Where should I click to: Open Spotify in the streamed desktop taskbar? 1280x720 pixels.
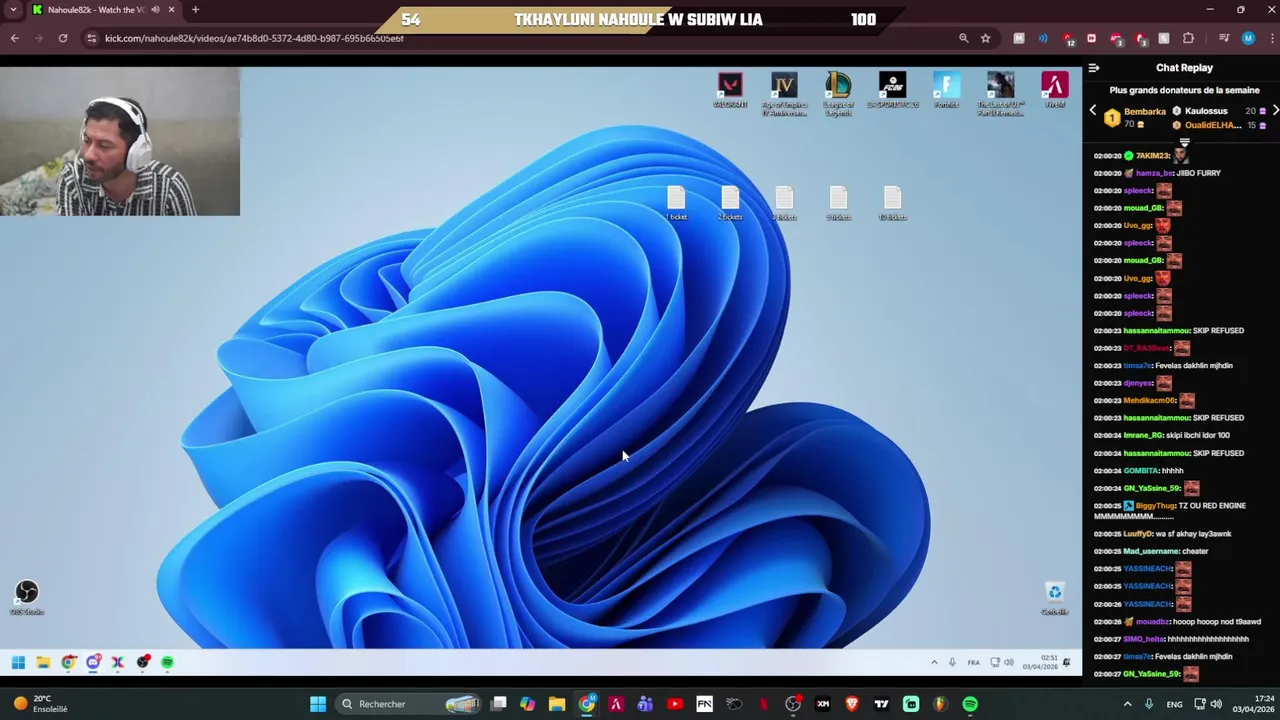(x=167, y=662)
